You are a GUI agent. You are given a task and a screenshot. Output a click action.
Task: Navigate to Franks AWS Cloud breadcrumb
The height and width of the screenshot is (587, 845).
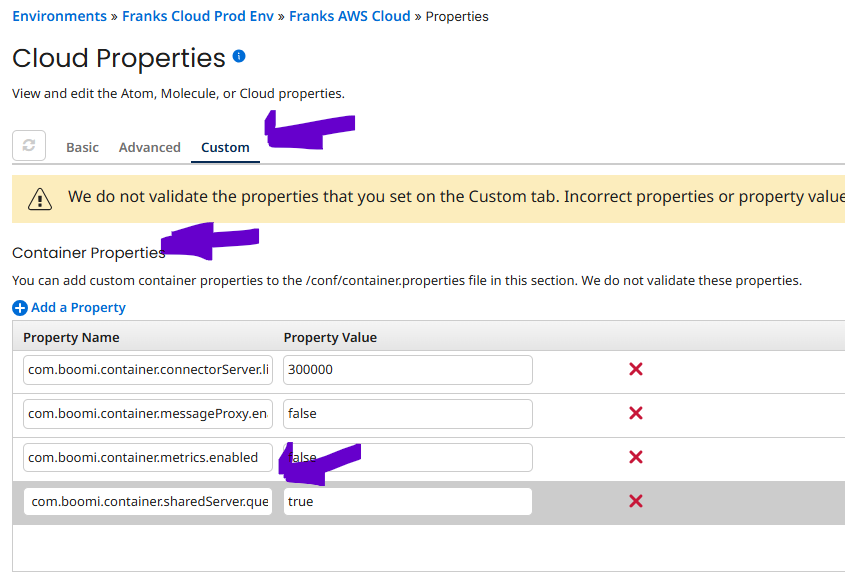click(350, 16)
